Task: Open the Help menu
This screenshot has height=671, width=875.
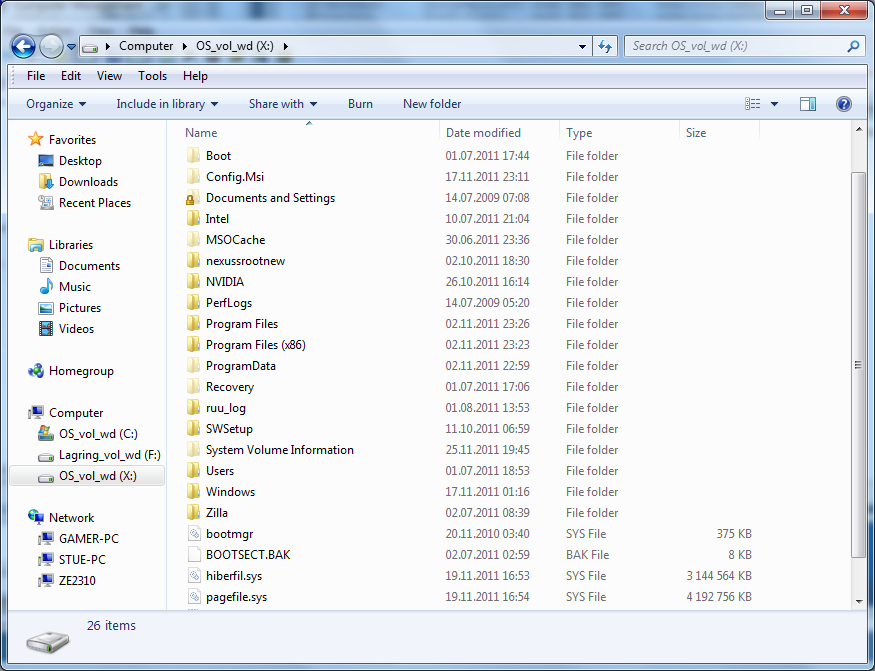Action: coord(195,76)
